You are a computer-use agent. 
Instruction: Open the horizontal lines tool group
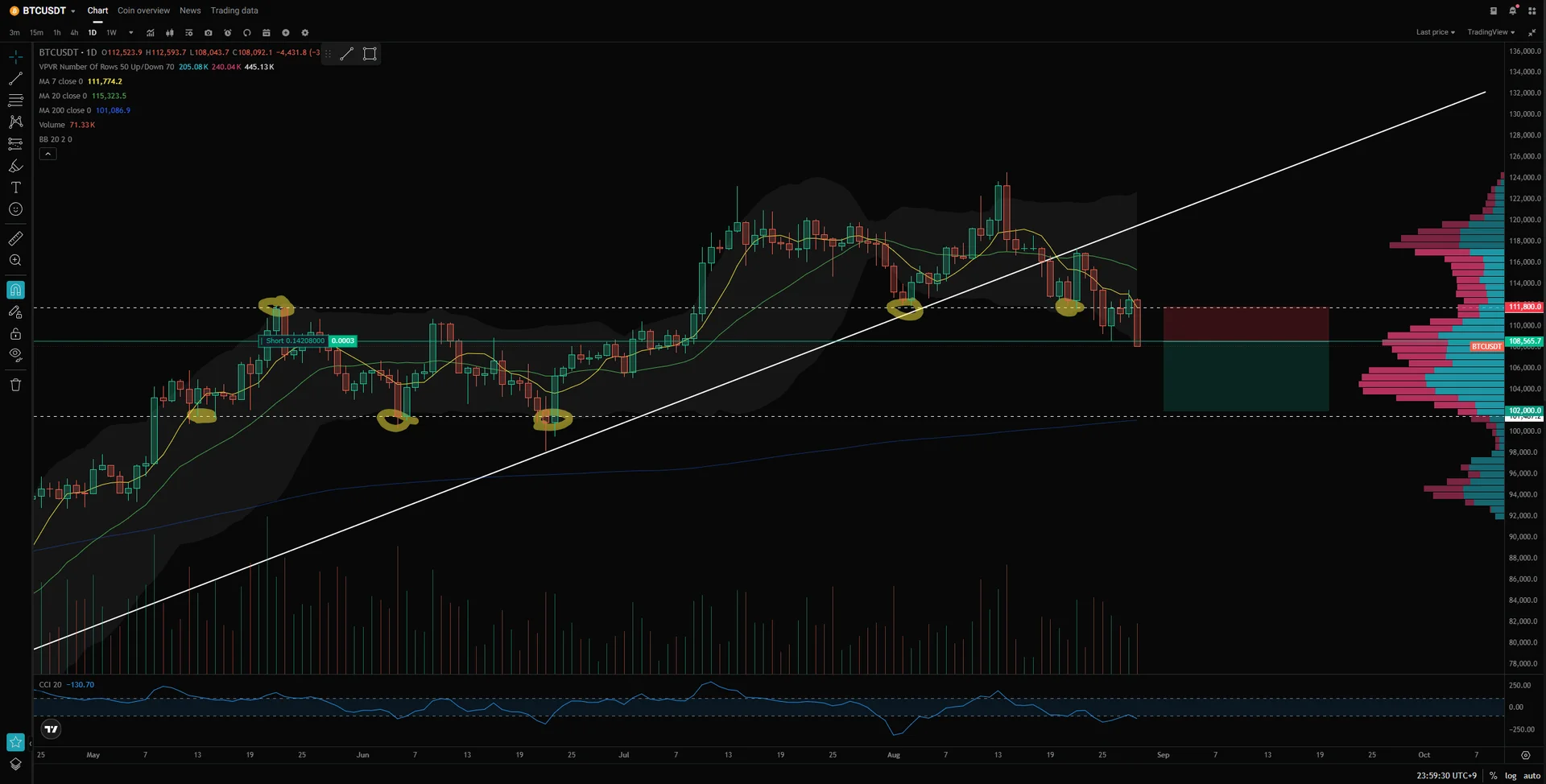(15, 101)
